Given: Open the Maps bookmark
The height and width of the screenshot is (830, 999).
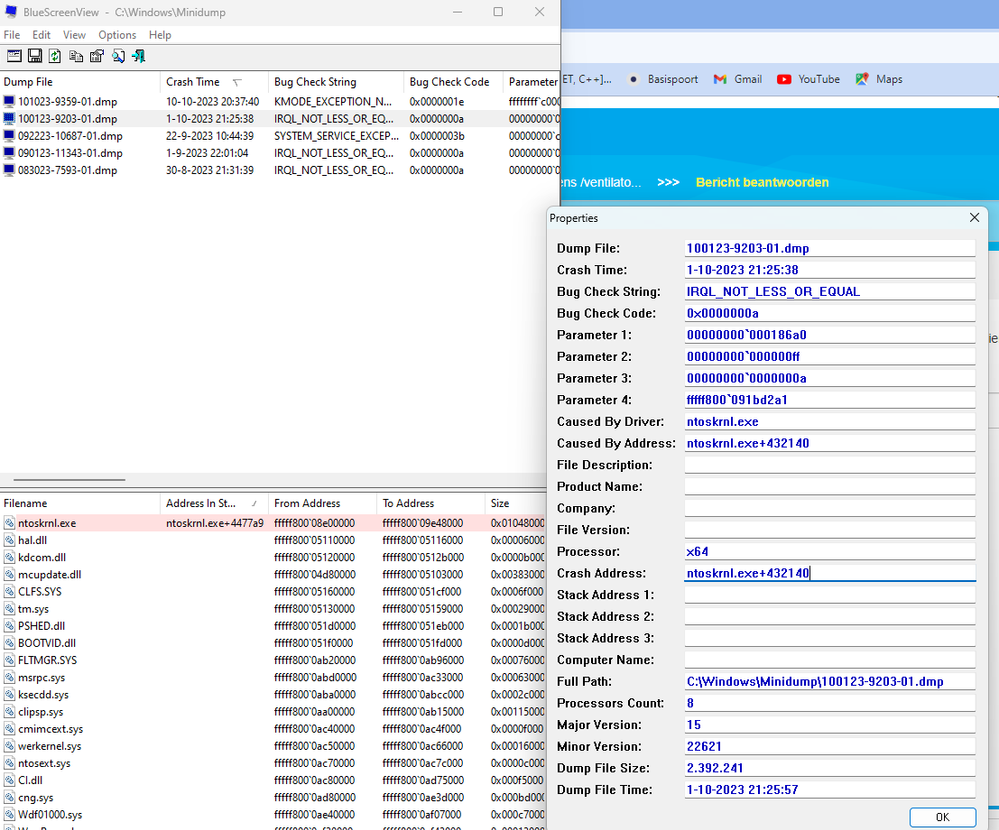Looking at the screenshot, I should point(879,79).
